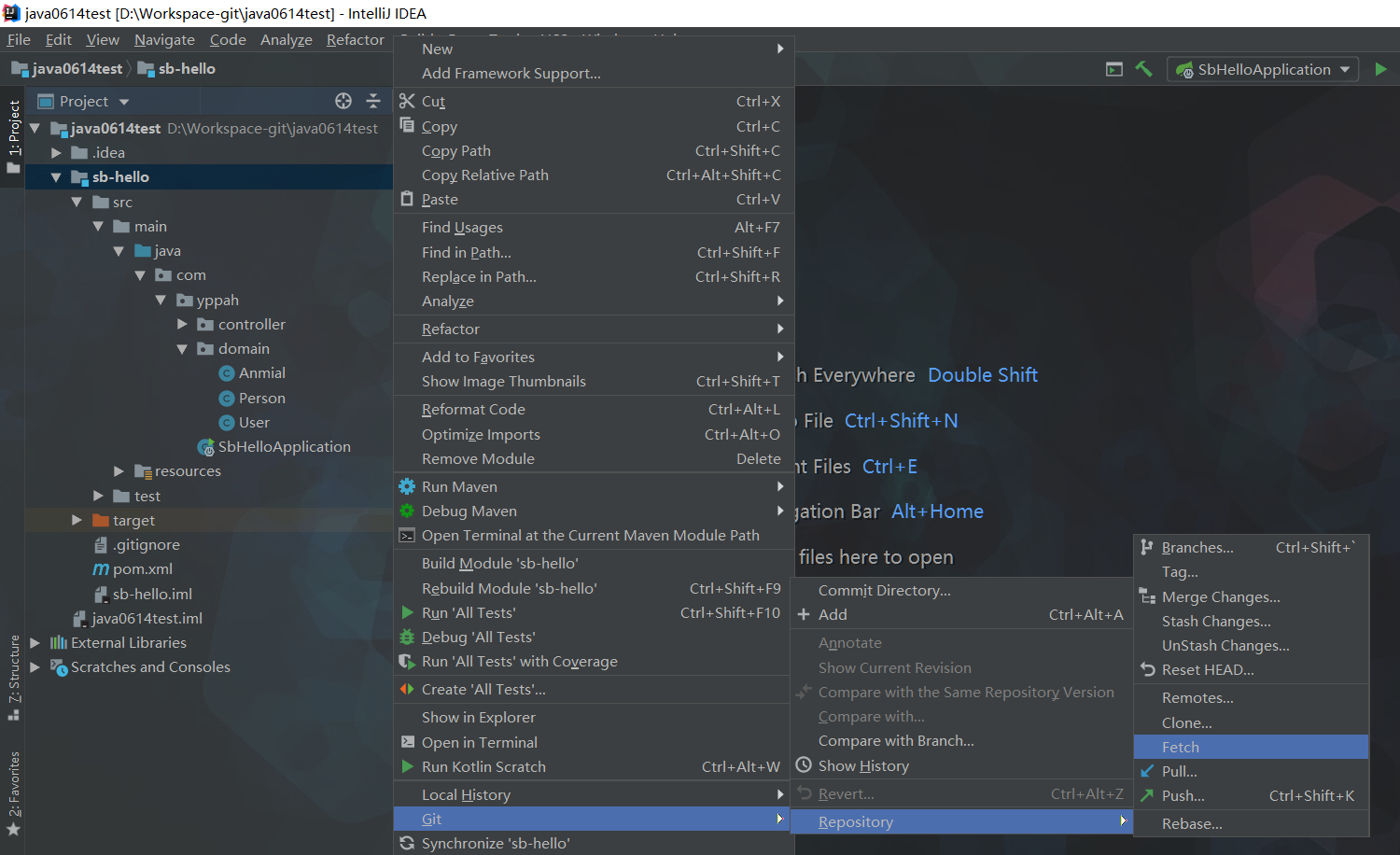This screenshot has height=855, width=1400.
Task: Open the SbHelloApplication run configuration dropdown
Action: (x=1263, y=69)
